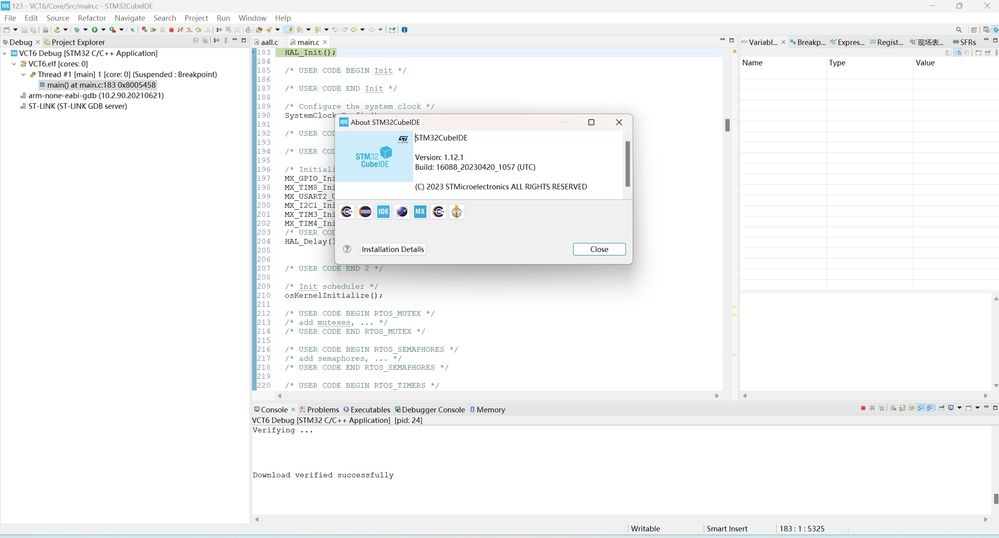
Task: Open the File menu
Action: (x=10, y=18)
